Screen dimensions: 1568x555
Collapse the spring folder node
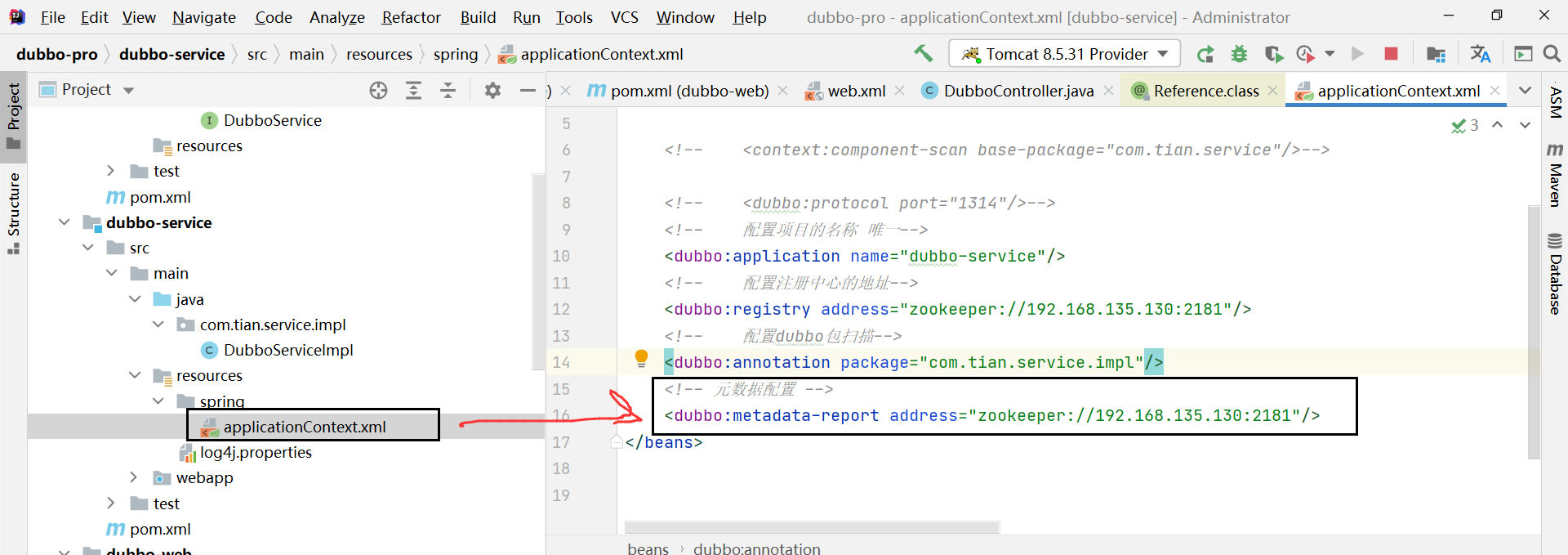click(158, 401)
